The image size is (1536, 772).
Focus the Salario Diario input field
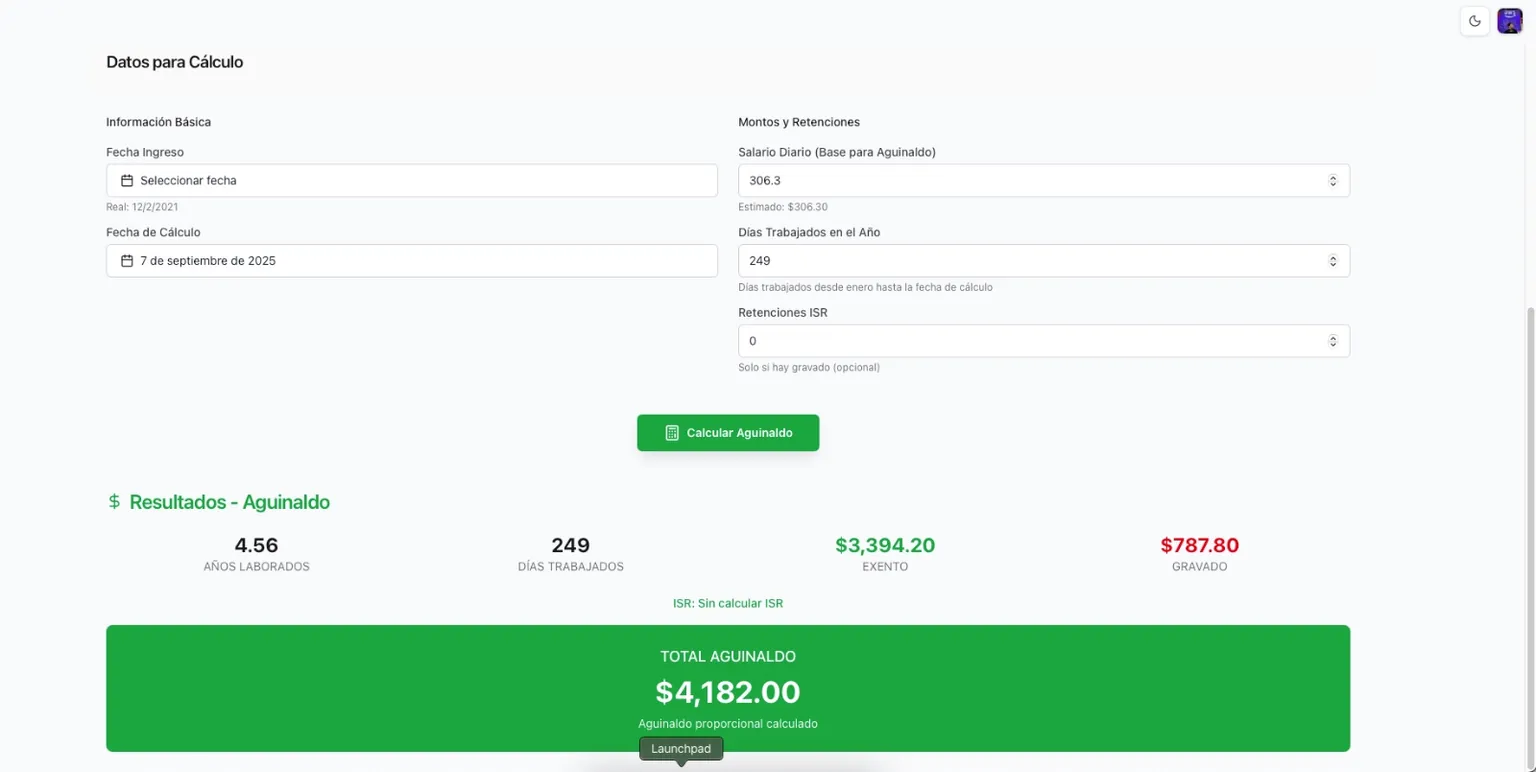[1044, 181]
